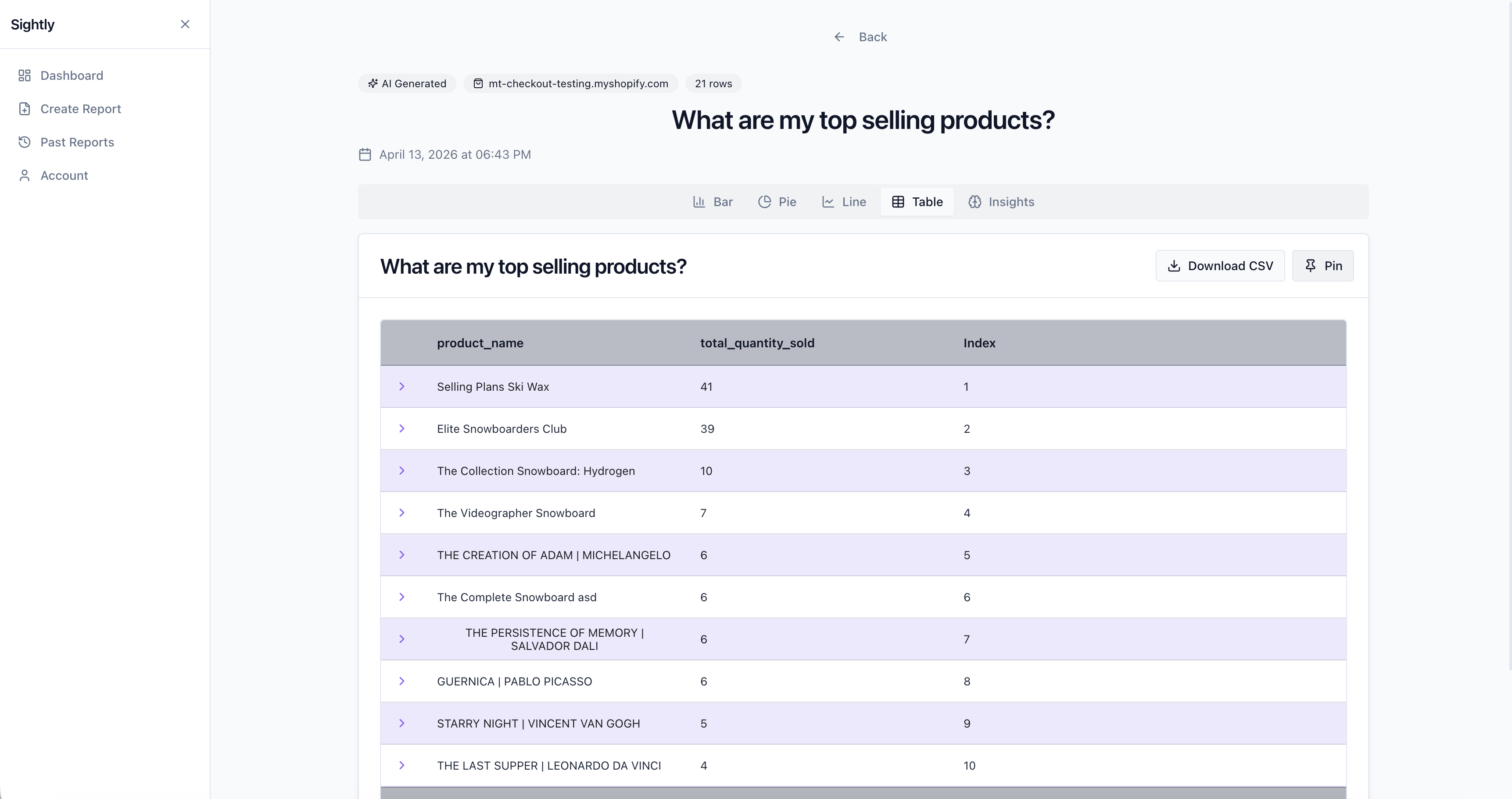The height and width of the screenshot is (799, 1512).
Task: Pin this report to dashboard
Action: coord(1322,266)
